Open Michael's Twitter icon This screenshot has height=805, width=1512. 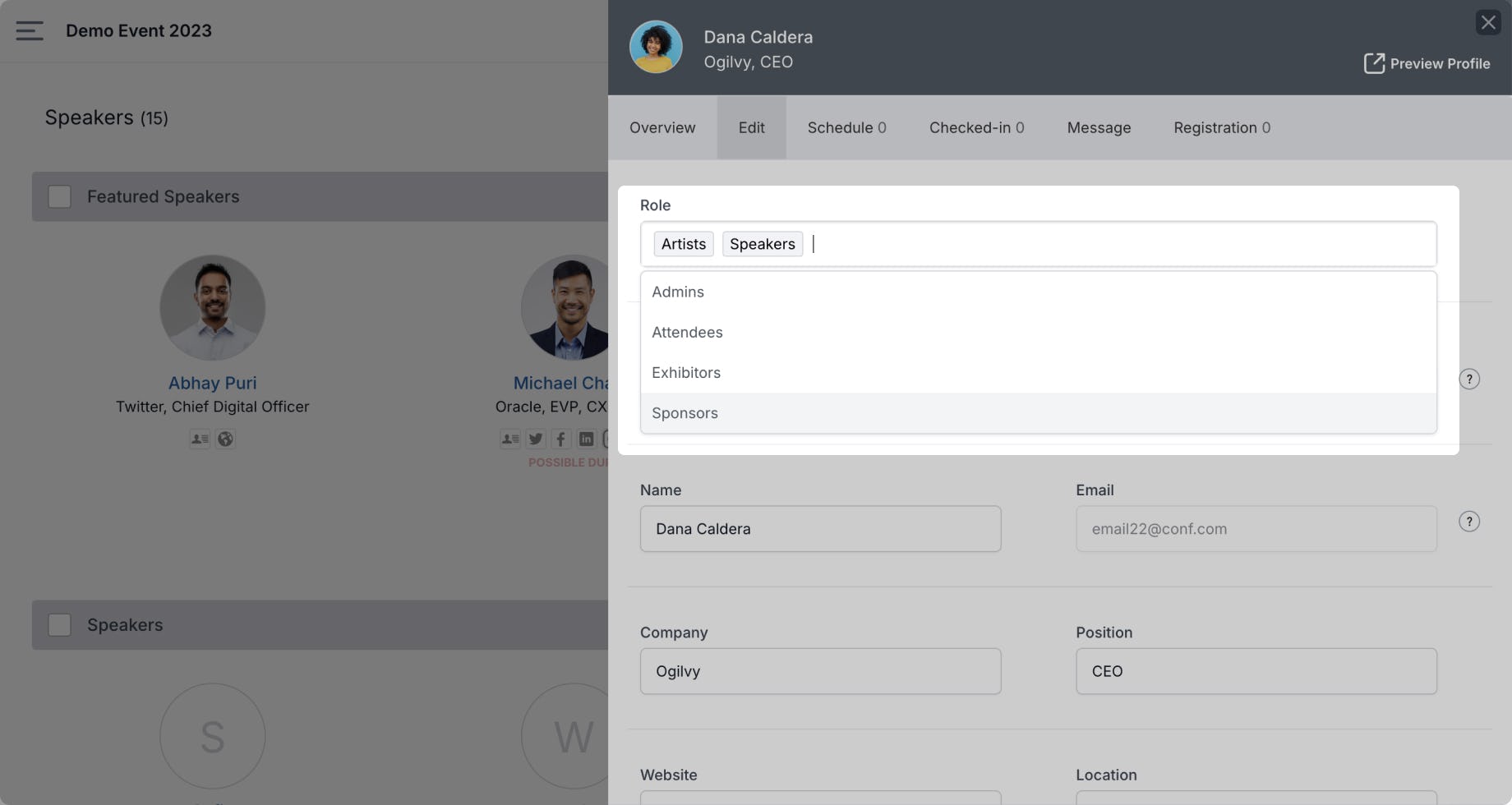tap(536, 439)
